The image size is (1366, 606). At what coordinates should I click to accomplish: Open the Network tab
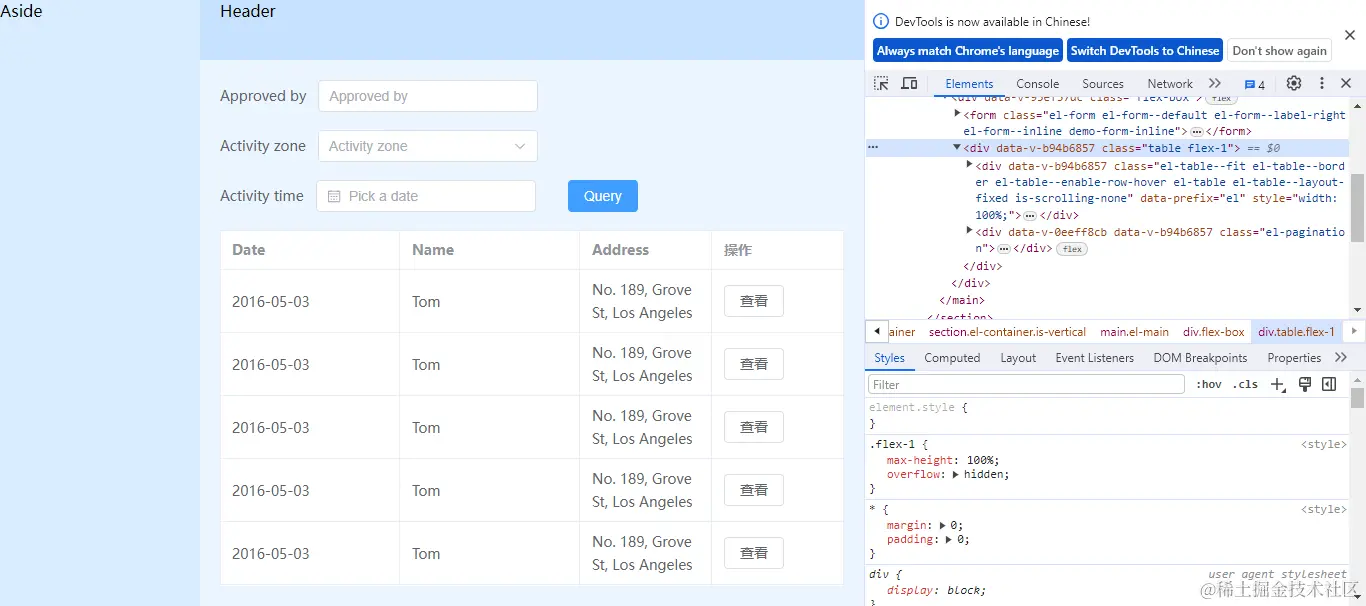click(x=1170, y=84)
